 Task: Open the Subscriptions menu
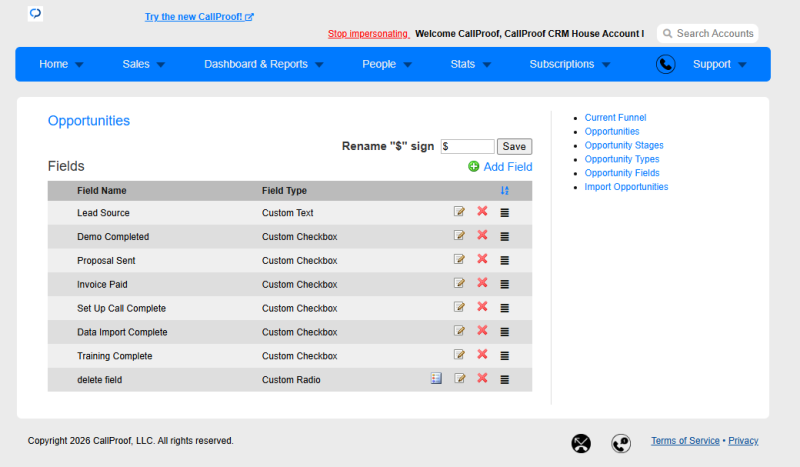[x=569, y=64]
